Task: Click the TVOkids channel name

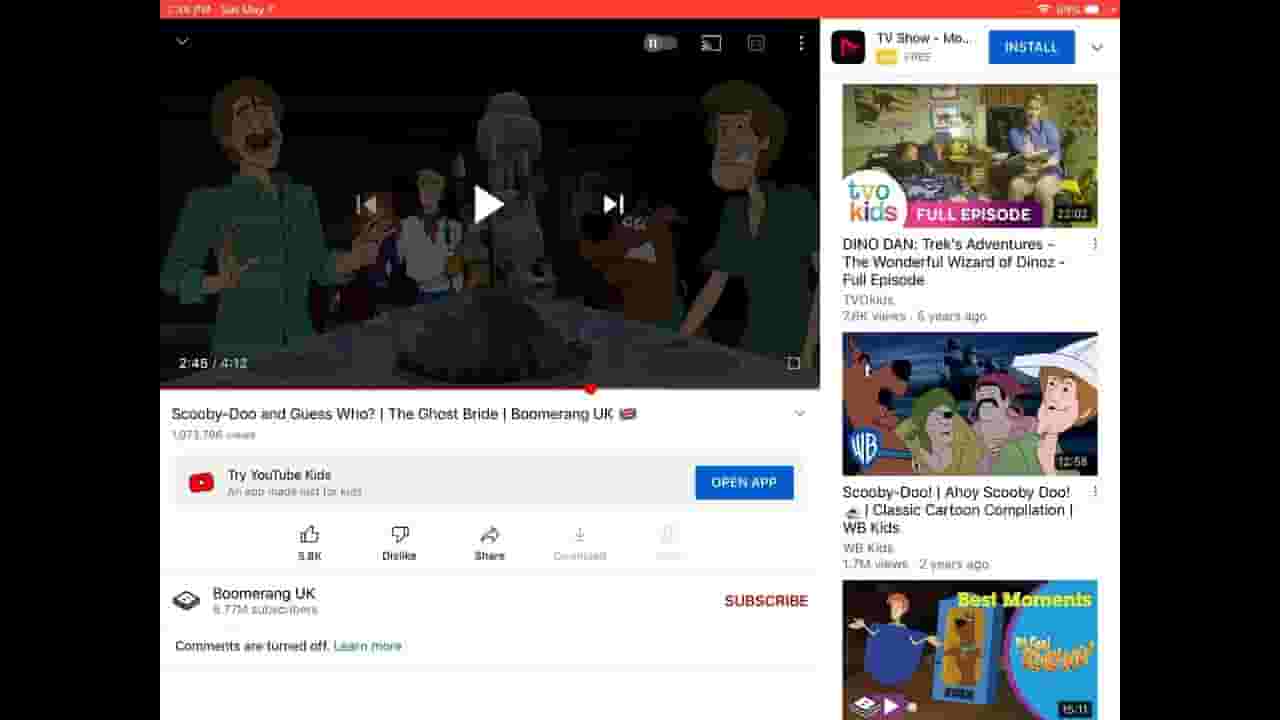Action: point(868,300)
